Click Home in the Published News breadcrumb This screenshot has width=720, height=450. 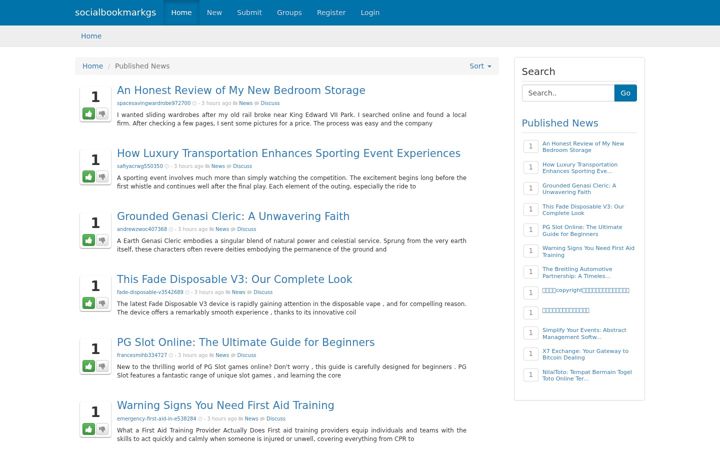pyautogui.click(x=93, y=66)
